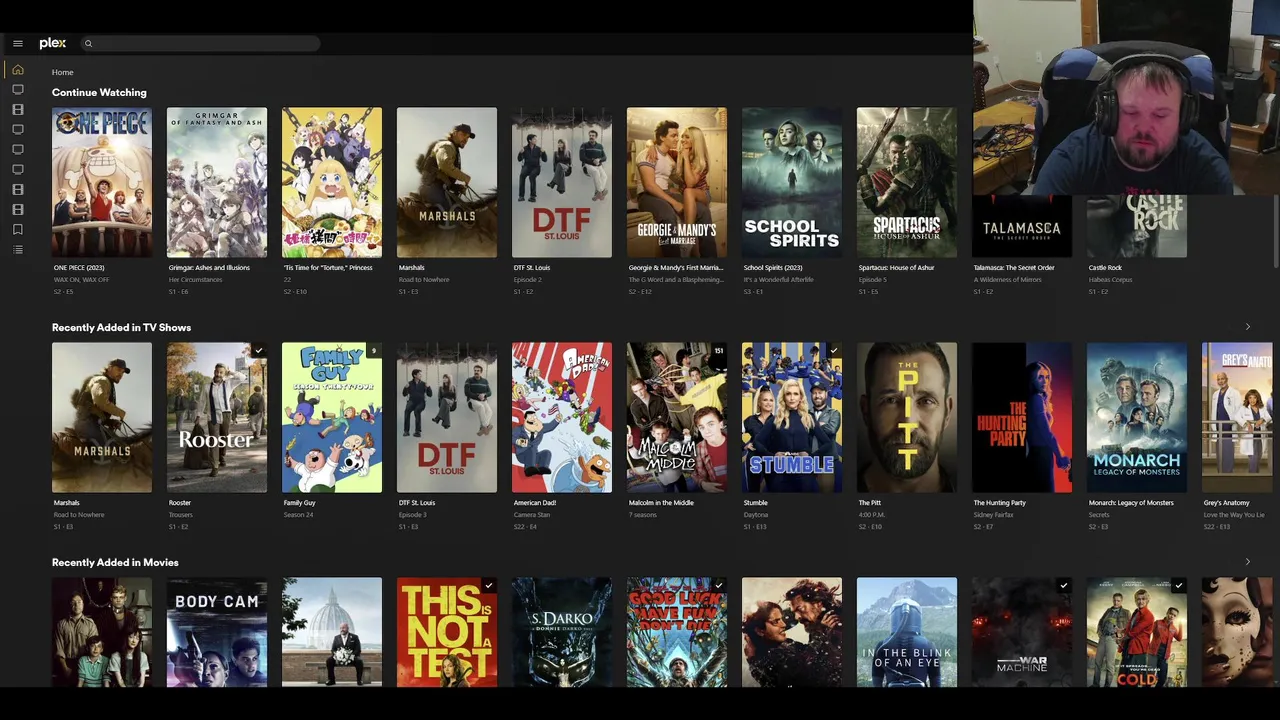Click the corner checkmark on the Rooster poster
The width and height of the screenshot is (1280, 720).
click(258, 351)
